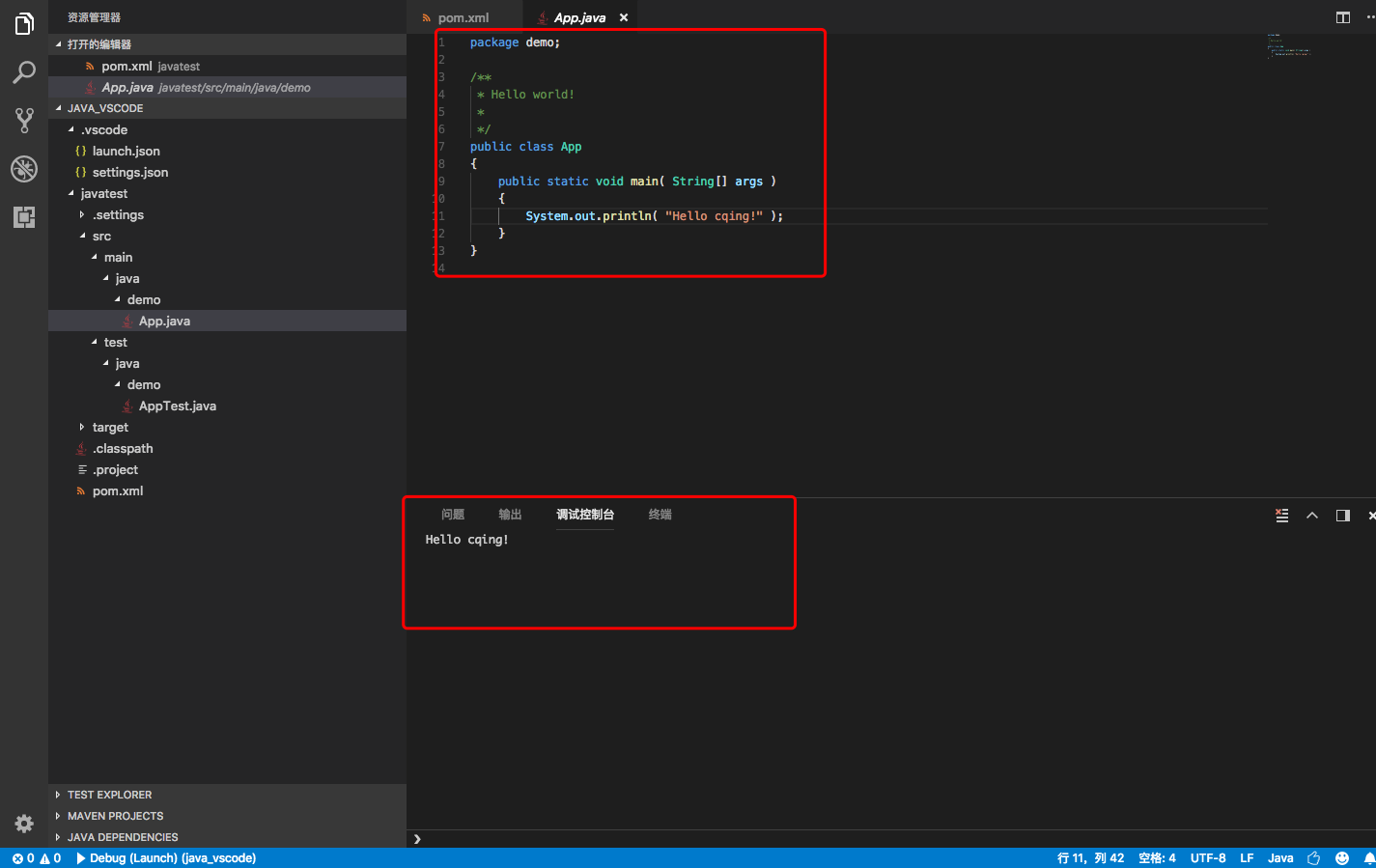Expand the target folder
Screen dimensions: 1376x868
tap(110, 427)
